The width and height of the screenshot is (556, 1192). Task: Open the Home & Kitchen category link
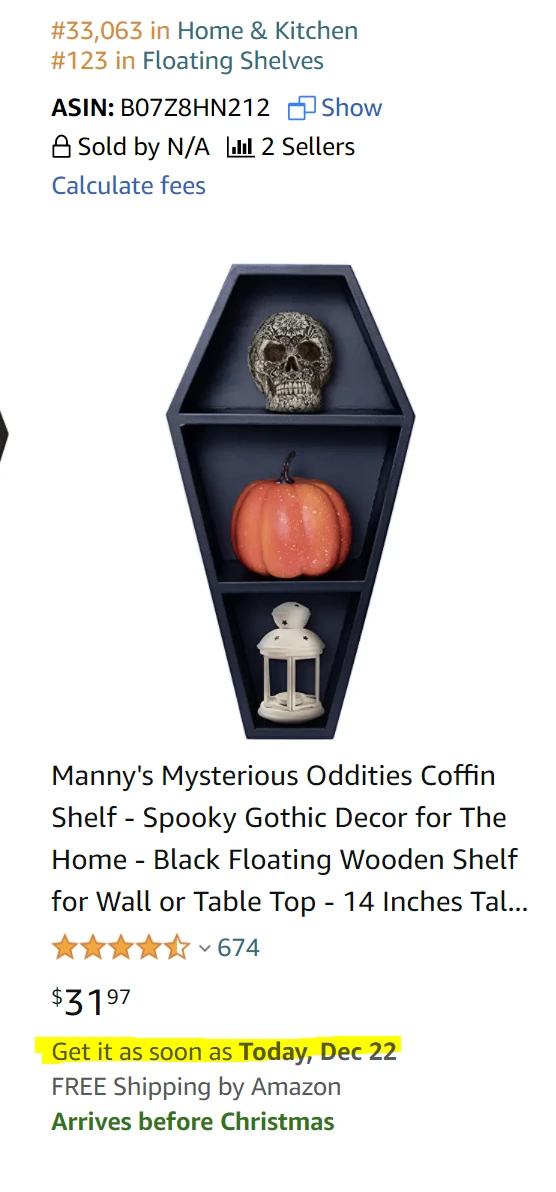(267, 30)
